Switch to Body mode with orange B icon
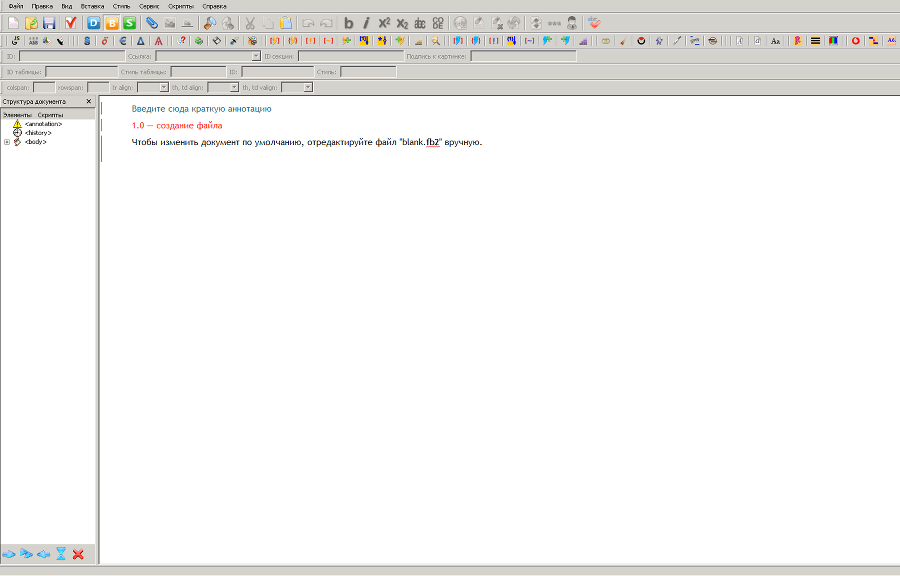The image size is (900, 576). (112, 22)
